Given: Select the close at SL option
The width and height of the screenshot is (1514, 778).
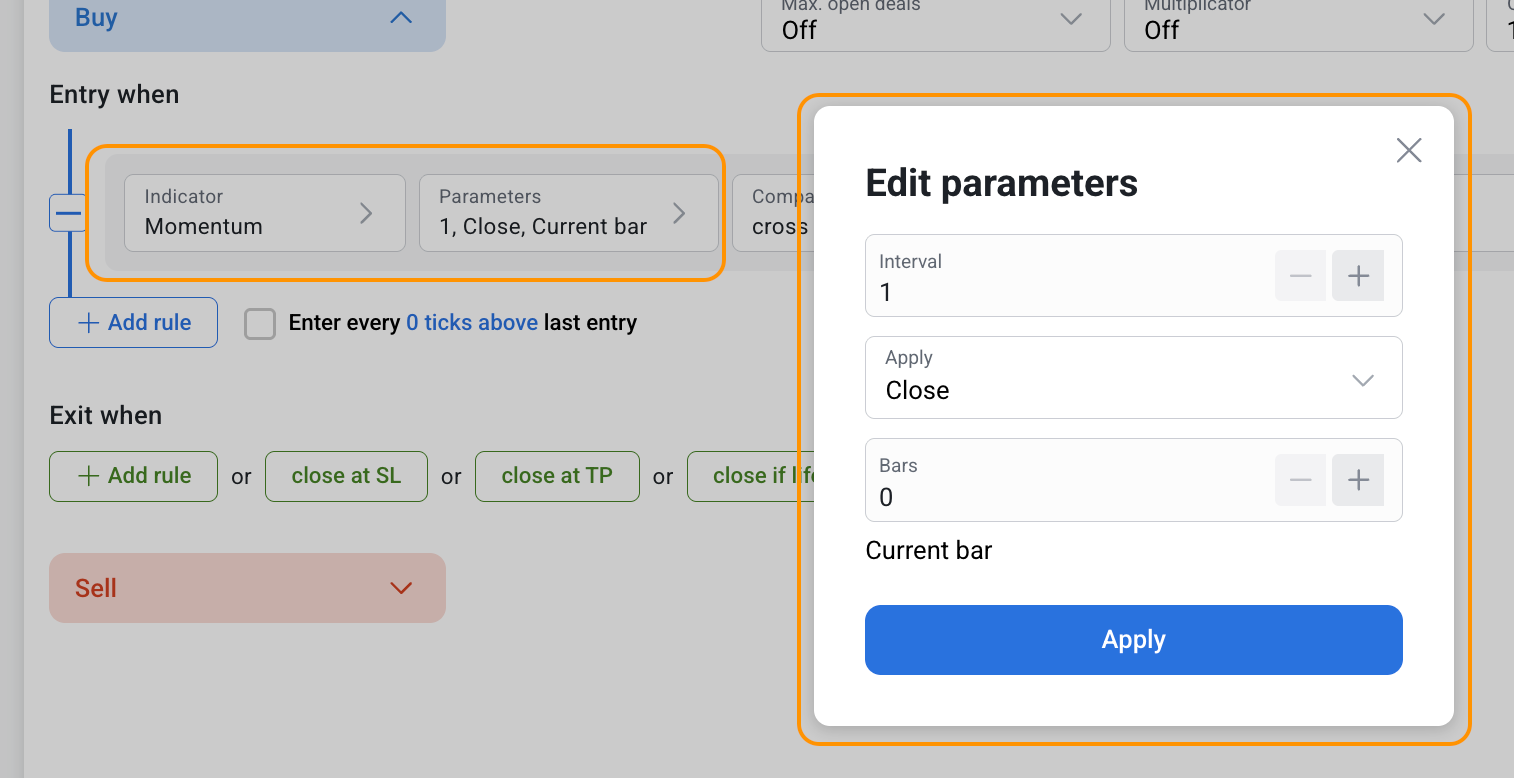Looking at the screenshot, I should [x=346, y=476].
